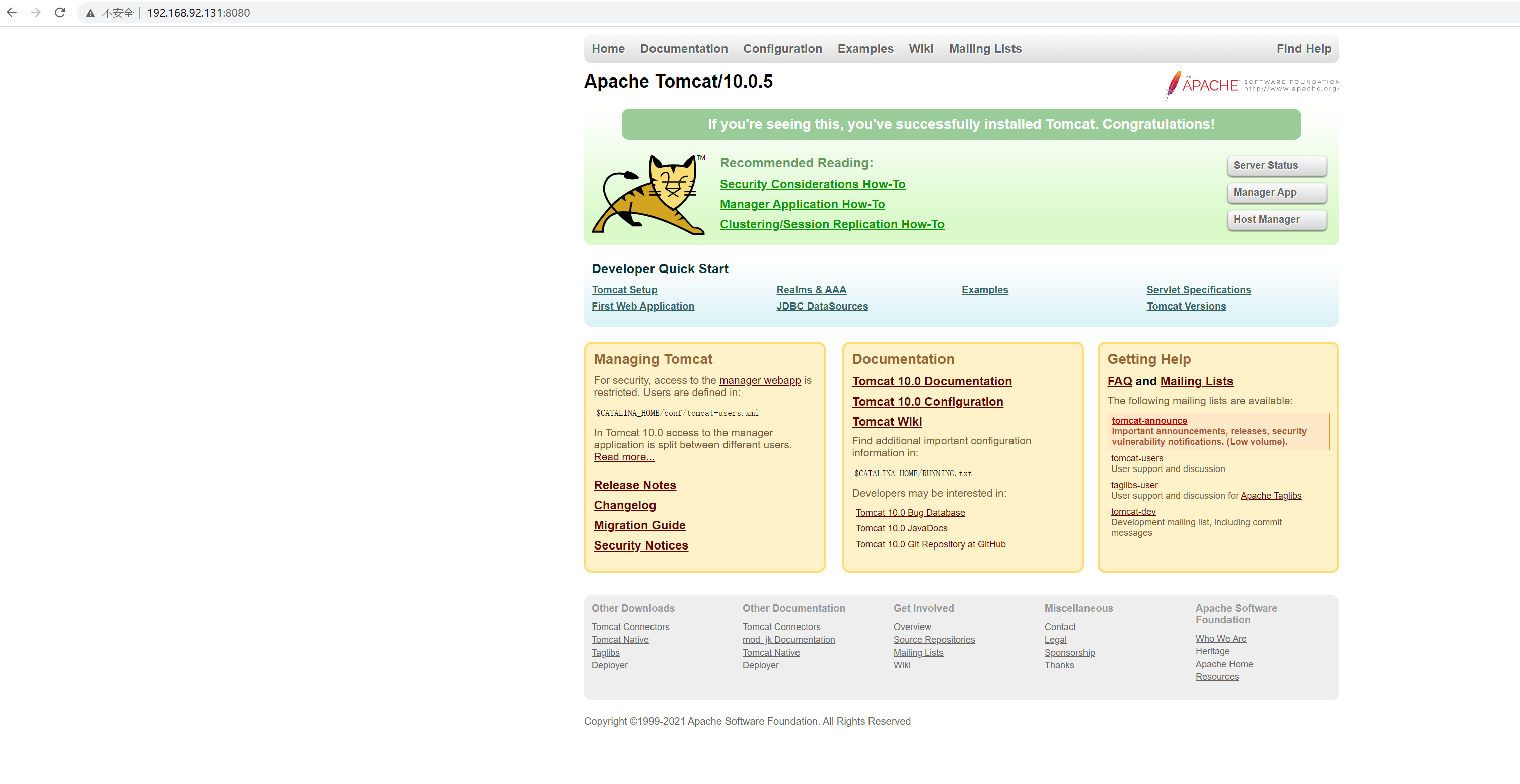The image size is (1520, 784).
Task: Open the tomcat-announce mailing list link
Action: click(1149, 421)
